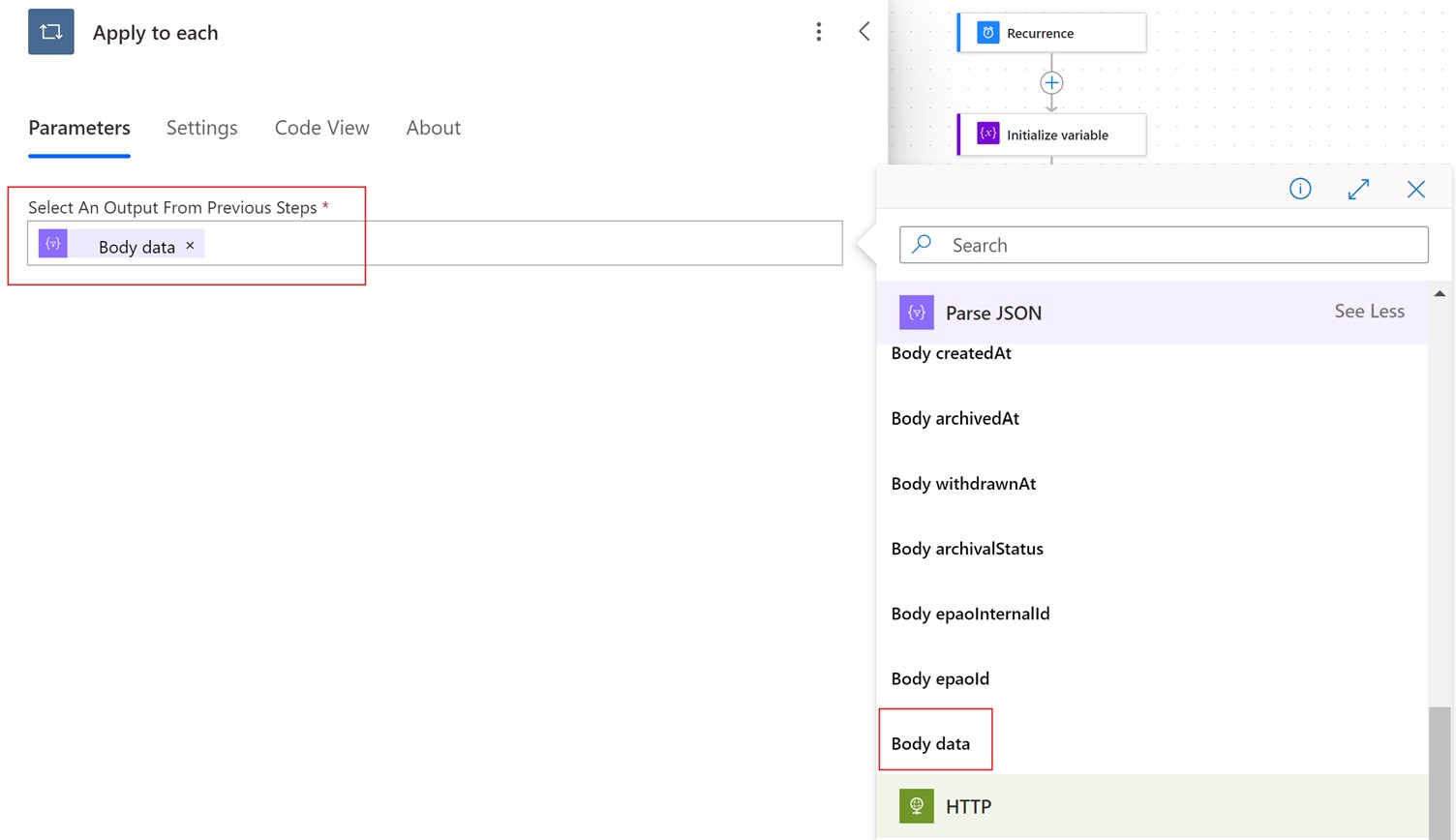The height and width of the screenshot is (840, 1456).
Task: Select Body archivedAt dynamic content
Action: tap(955, 418)
